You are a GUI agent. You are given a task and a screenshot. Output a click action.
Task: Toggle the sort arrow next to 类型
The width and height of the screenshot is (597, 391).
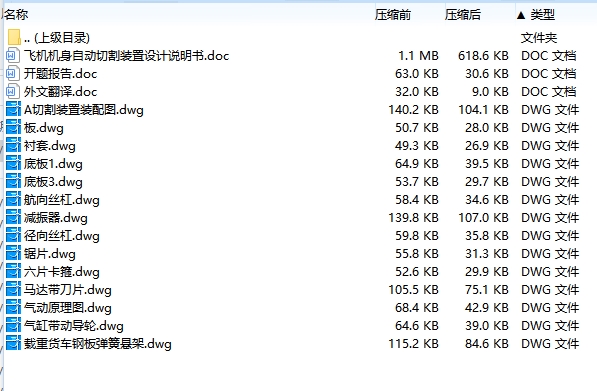coord(521,15)
